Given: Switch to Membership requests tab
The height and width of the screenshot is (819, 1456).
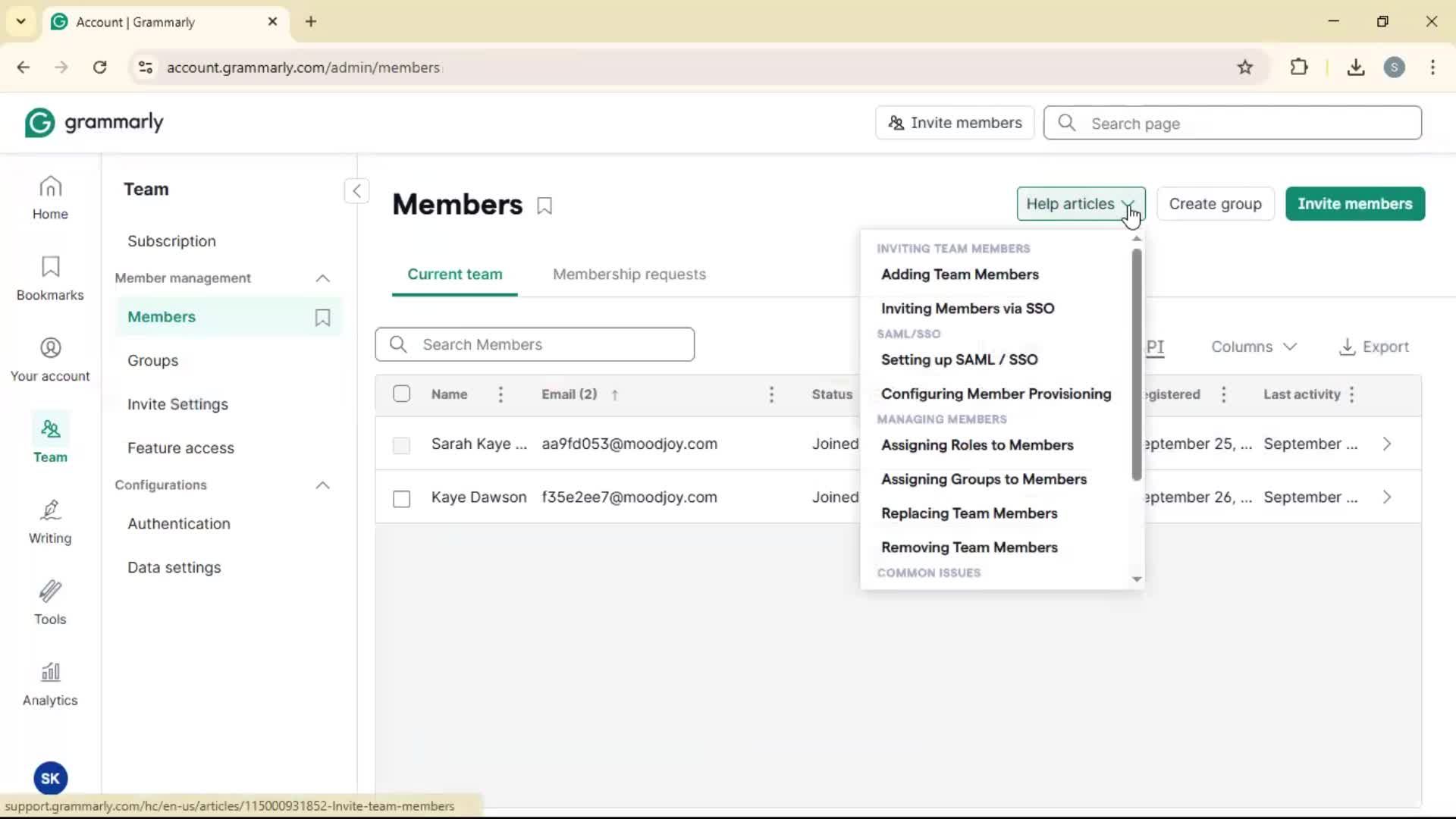Looking at the screenshot, I should [629, 275].
